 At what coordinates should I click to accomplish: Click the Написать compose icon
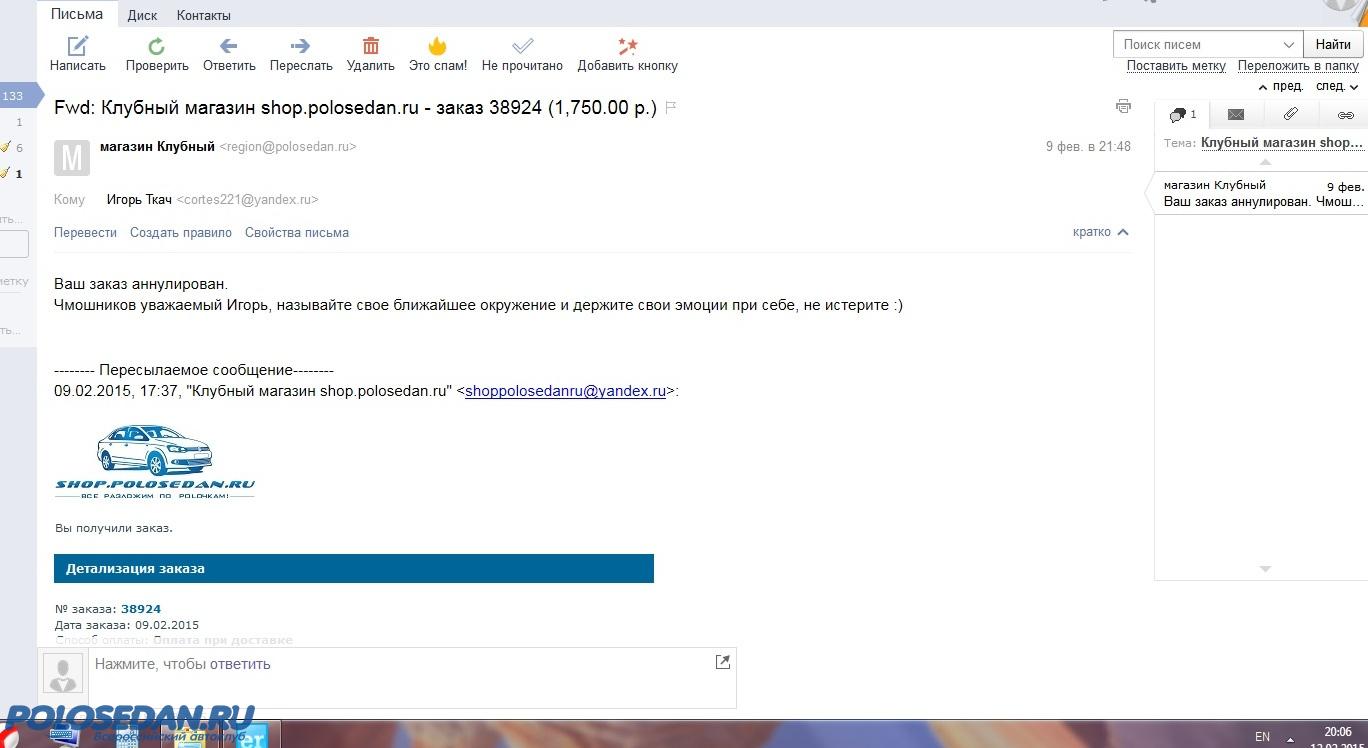coord(77,46)
